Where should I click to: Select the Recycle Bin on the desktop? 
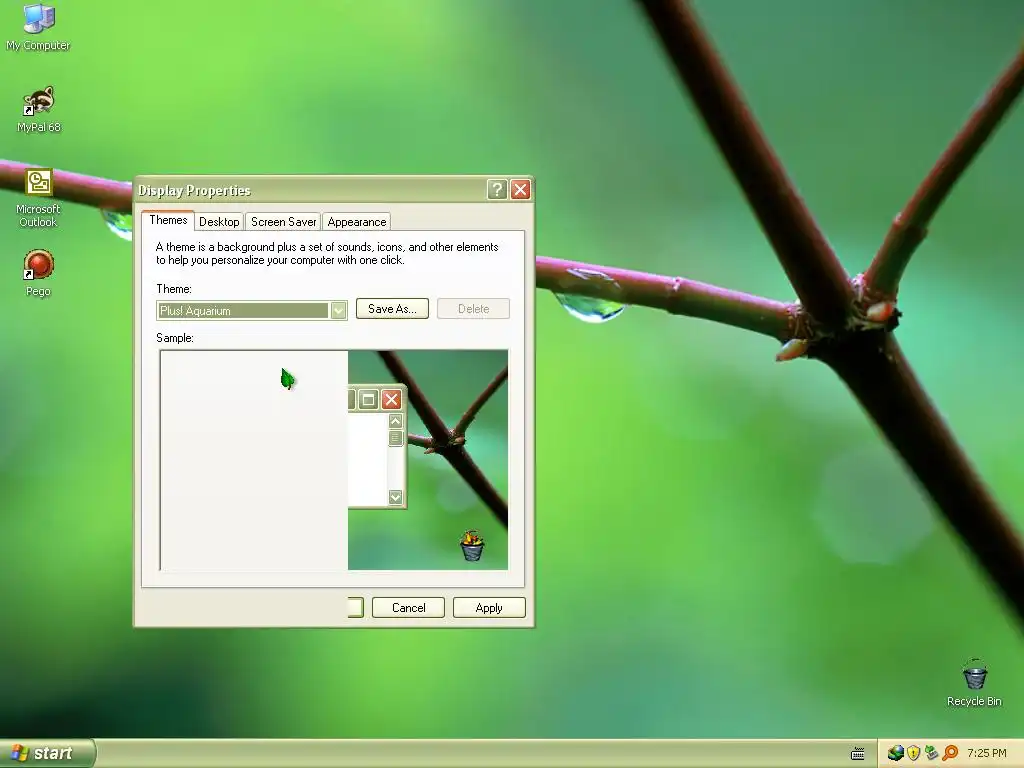[974, 683]
